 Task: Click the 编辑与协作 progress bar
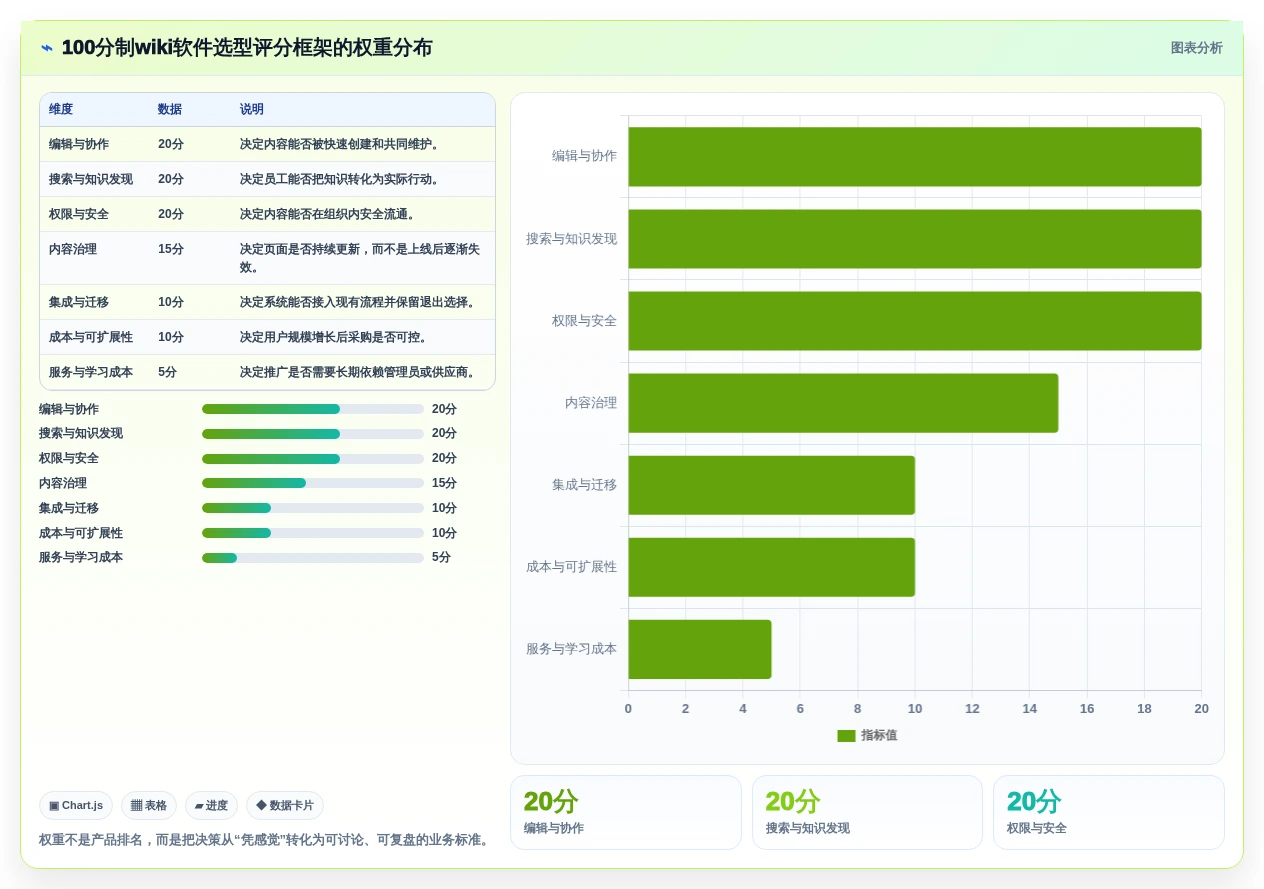(313, 409)
